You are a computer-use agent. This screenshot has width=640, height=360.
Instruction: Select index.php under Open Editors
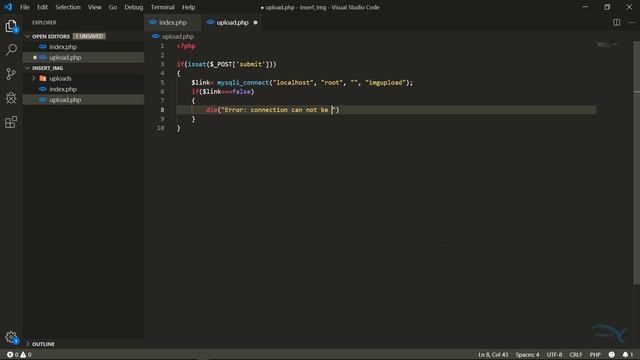(x=83, y=47)
